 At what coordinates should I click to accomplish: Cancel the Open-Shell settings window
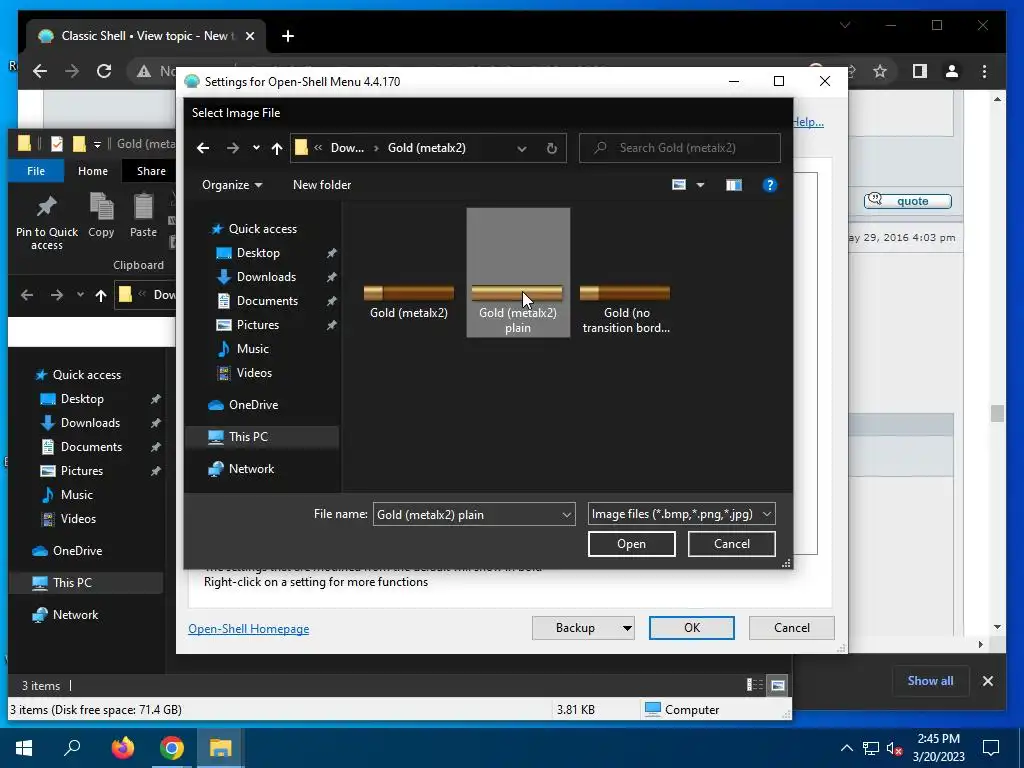click(x=792, y=628)
